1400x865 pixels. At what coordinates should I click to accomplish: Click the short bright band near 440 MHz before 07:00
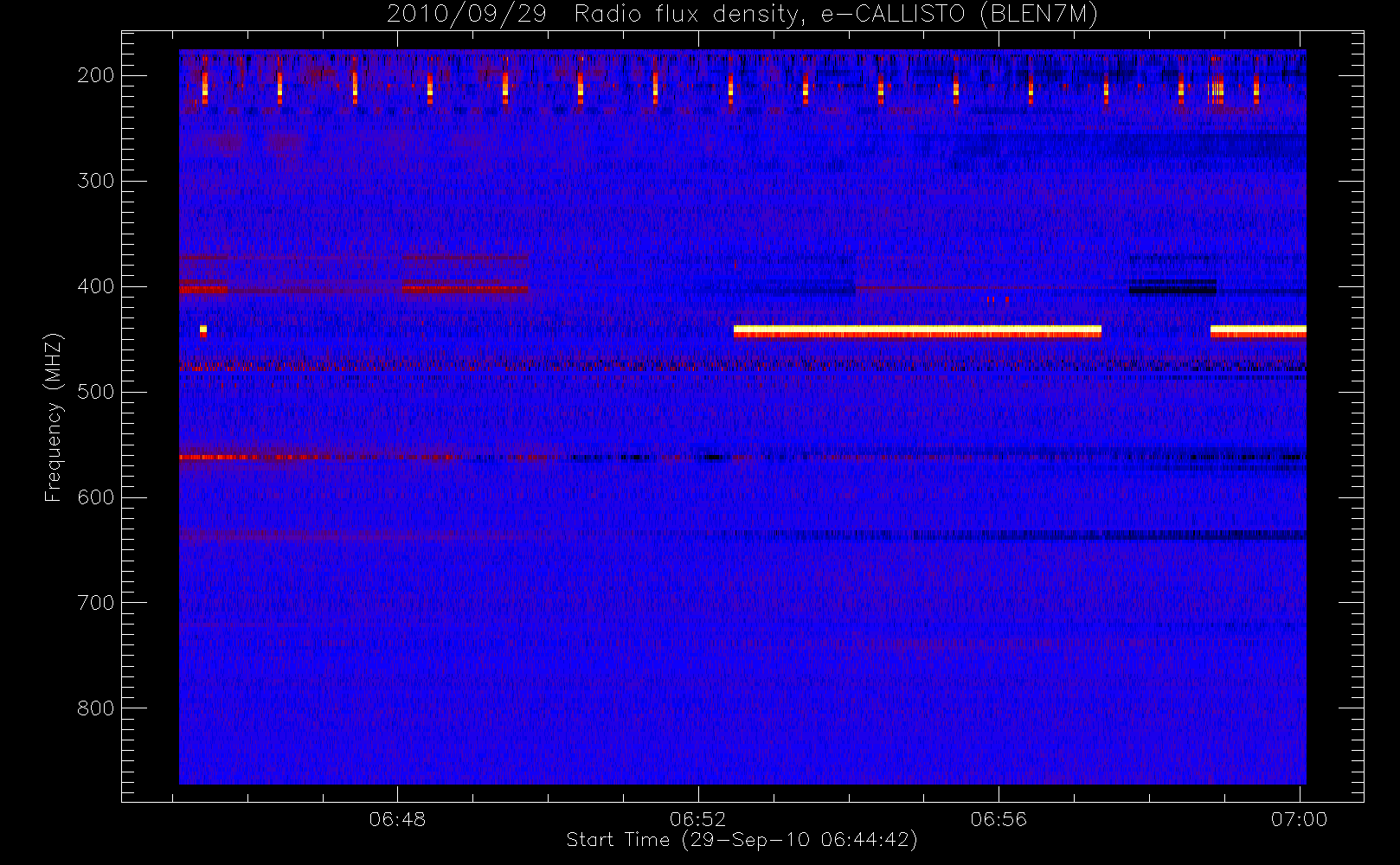(x=1258, y=331)
